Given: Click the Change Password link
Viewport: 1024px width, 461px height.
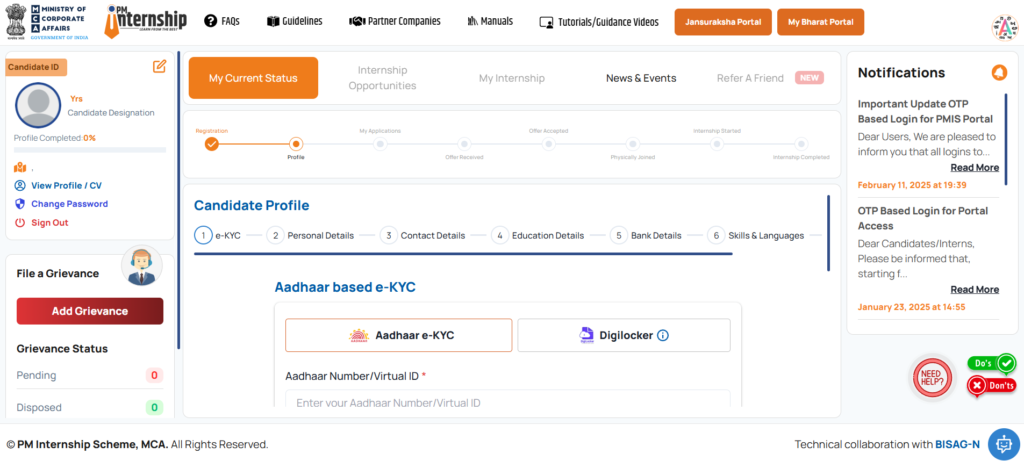Looking at the screenshot, I should [x=70, y=204].
